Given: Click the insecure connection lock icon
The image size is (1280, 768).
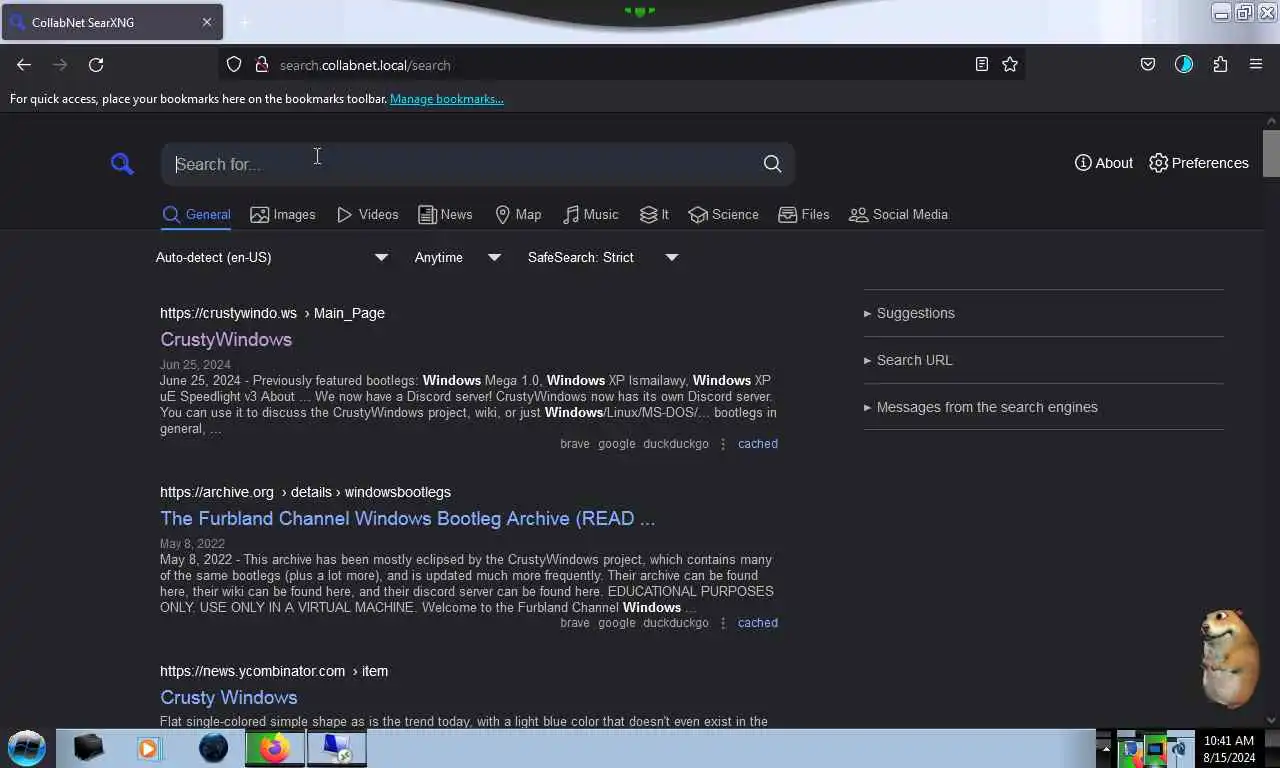Looking at the screenshot, I should coord(262,65).
